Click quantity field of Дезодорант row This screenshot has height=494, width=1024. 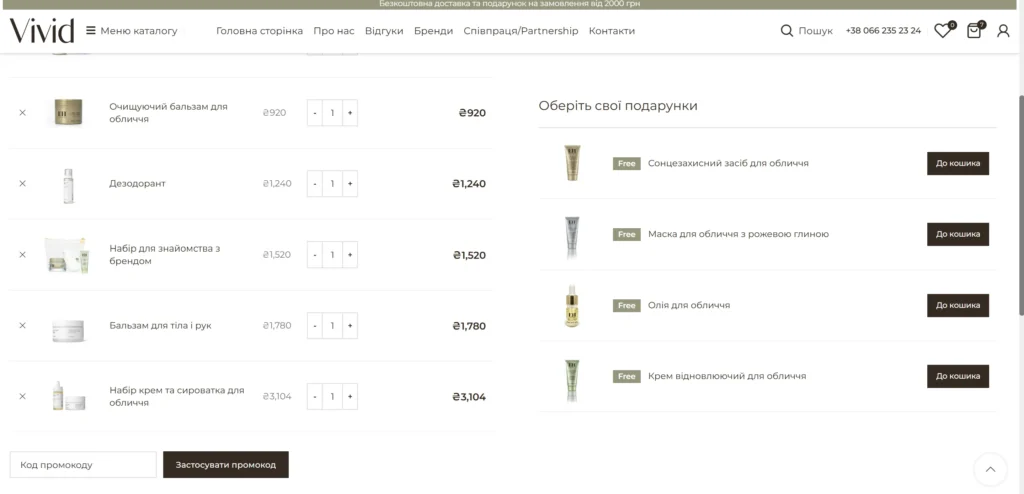(x=332, y=184)
